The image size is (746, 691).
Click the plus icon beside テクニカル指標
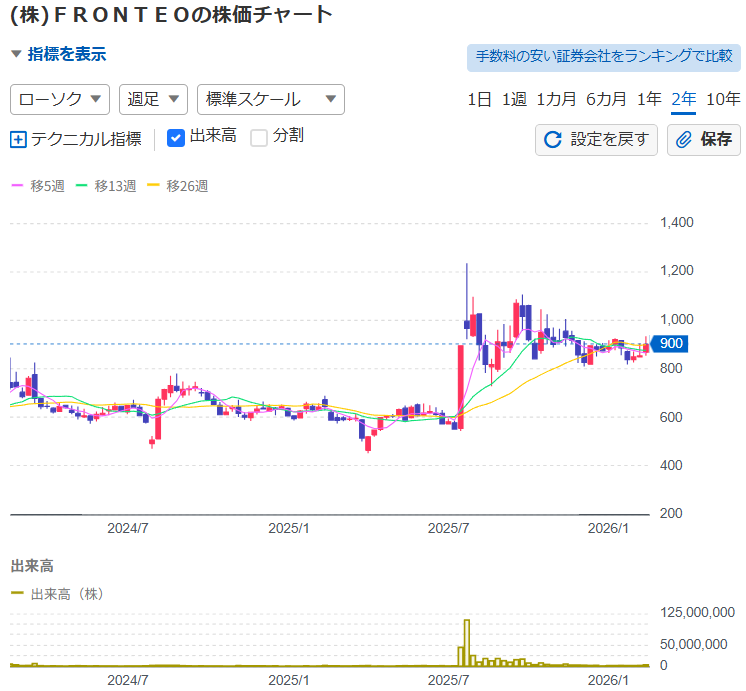point(18,139)
